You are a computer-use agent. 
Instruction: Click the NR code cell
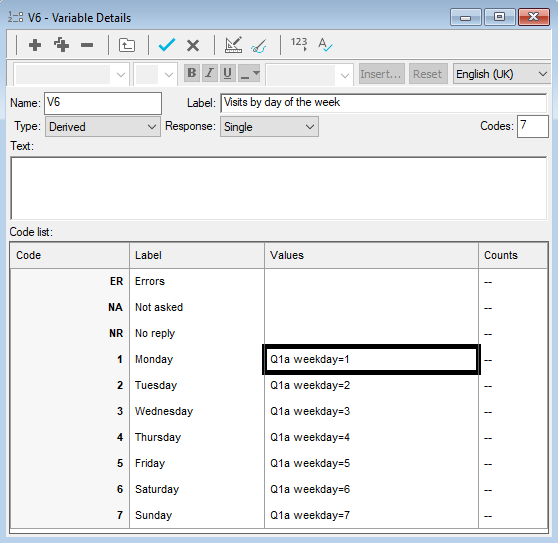pyautogui.click(x=70, y=333)
